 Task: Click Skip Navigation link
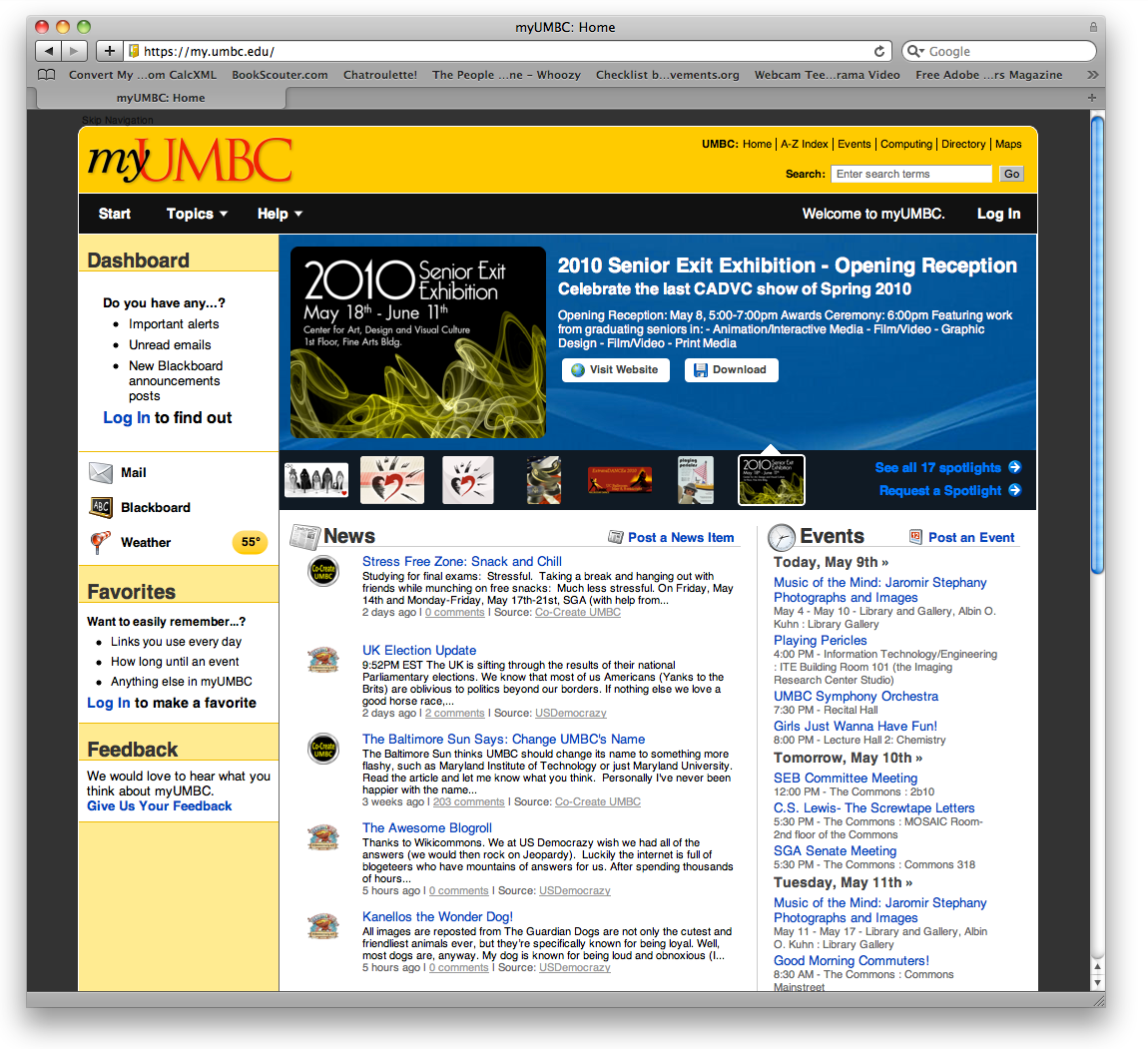(x=117, y=120)
